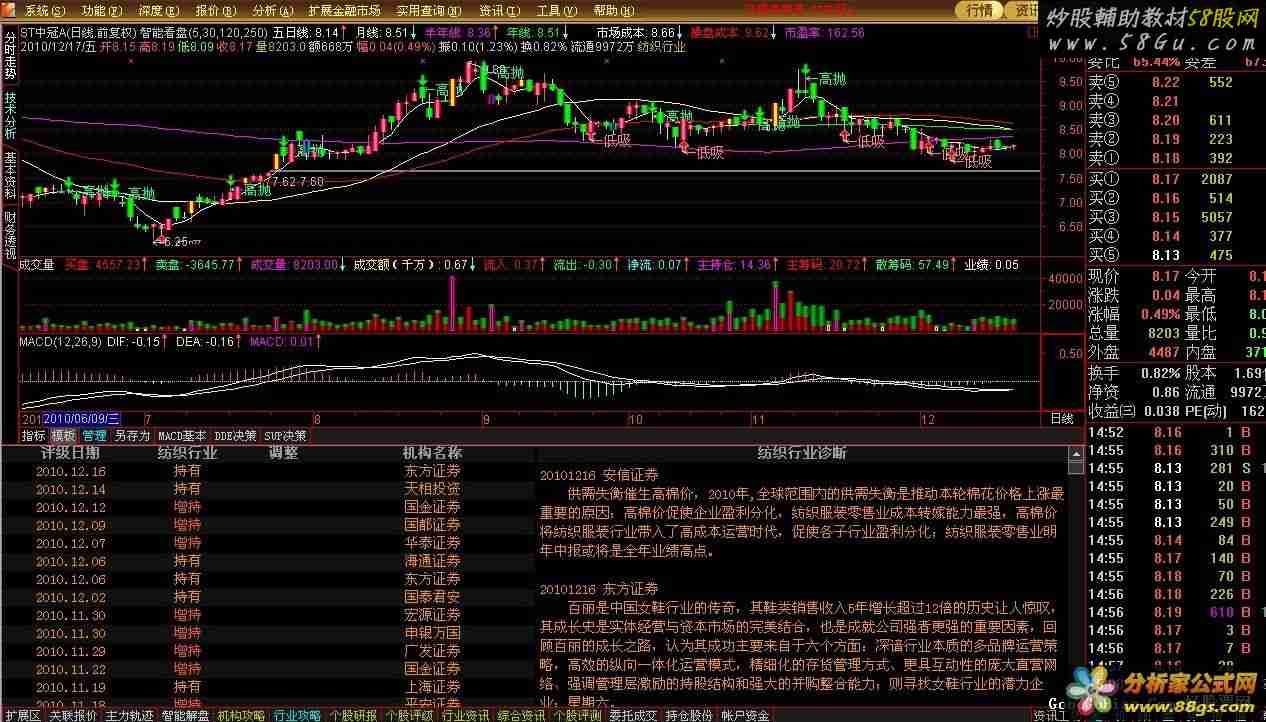Open the 帐户资金 bottom tab

click(x=745, y=715)
